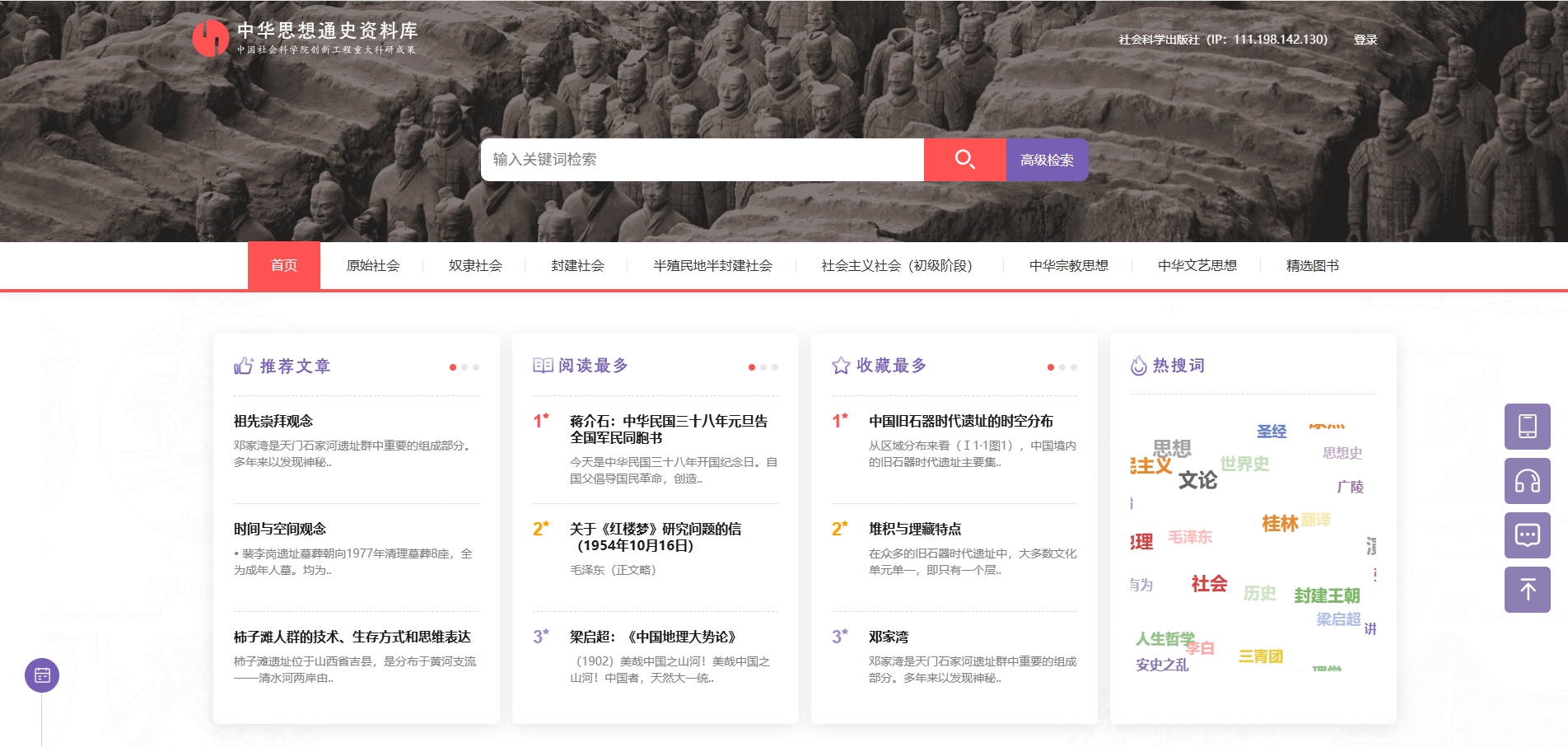Open the 封建社会 navigation tab
Screen dimensions: 1568x747
pos(577,266)
